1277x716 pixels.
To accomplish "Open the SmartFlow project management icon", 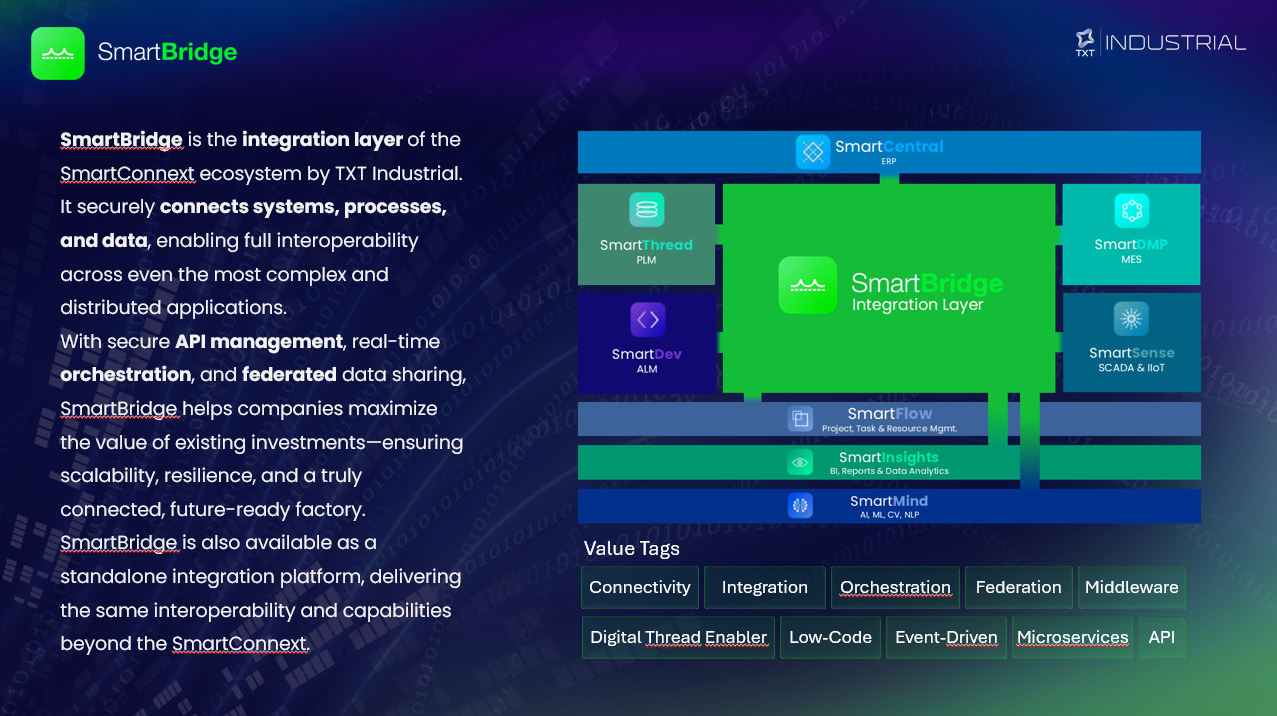I will (801, 419).
